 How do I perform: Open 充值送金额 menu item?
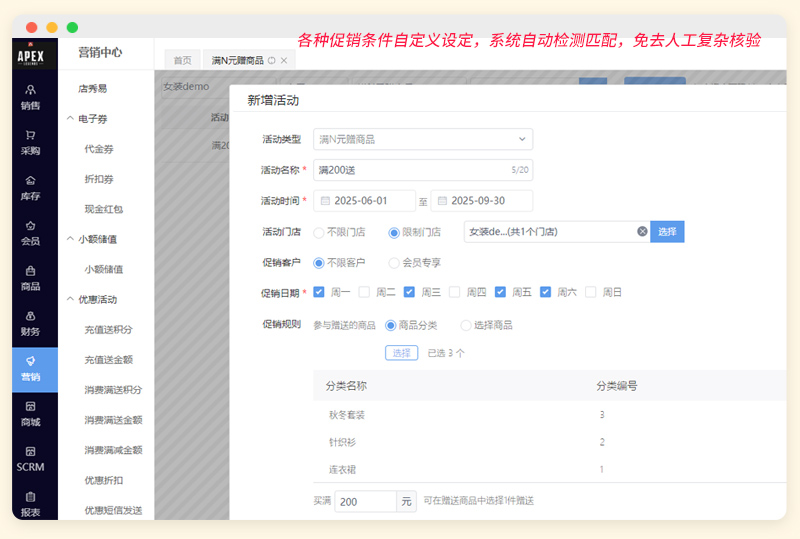108,360
